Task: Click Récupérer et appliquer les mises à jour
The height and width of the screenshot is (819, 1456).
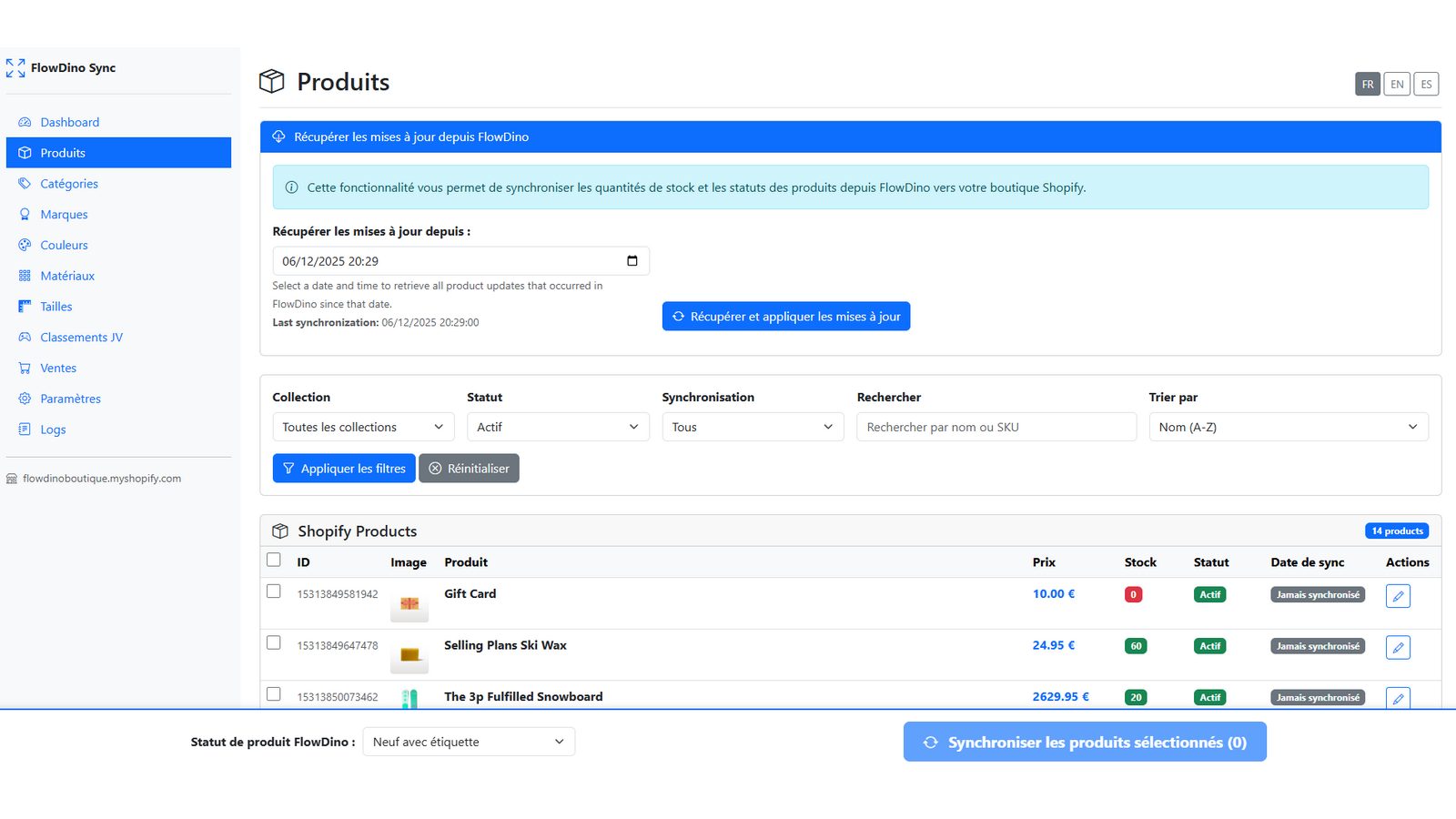Action: click(785, 317)
